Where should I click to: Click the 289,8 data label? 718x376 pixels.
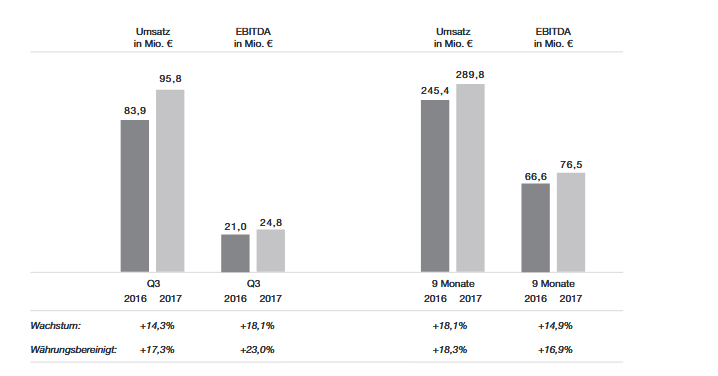pyautogui.click(x=470, y=75)
